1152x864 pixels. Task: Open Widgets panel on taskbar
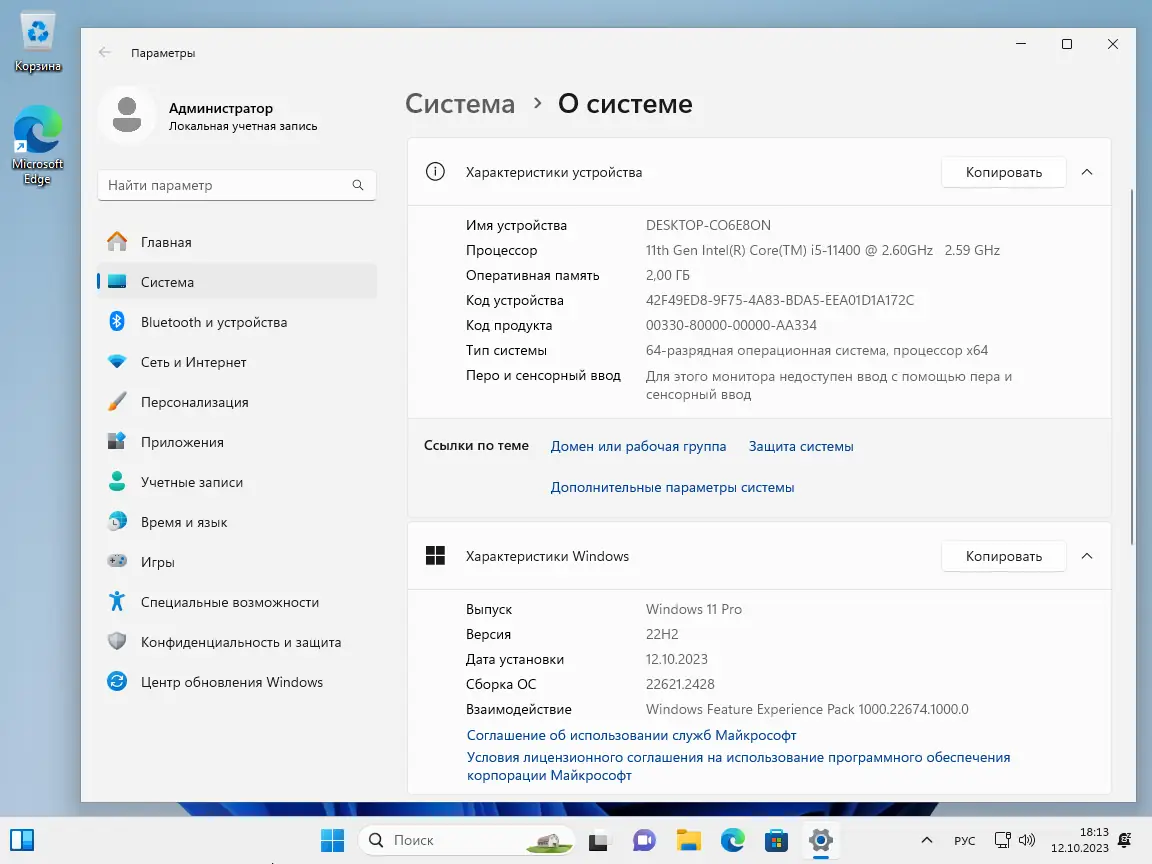point(22,840)
